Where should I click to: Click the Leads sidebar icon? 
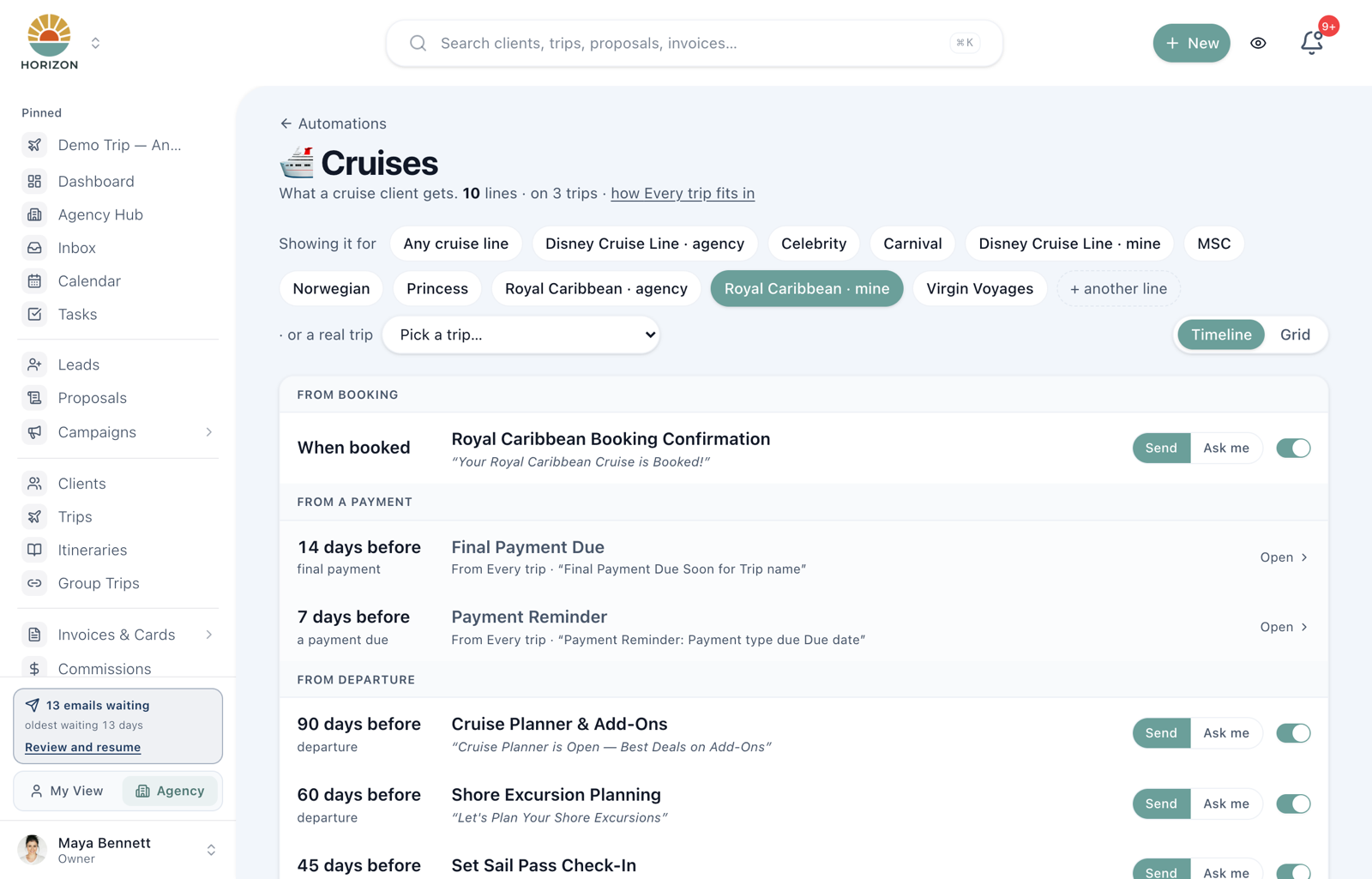[x=34, y=364]
